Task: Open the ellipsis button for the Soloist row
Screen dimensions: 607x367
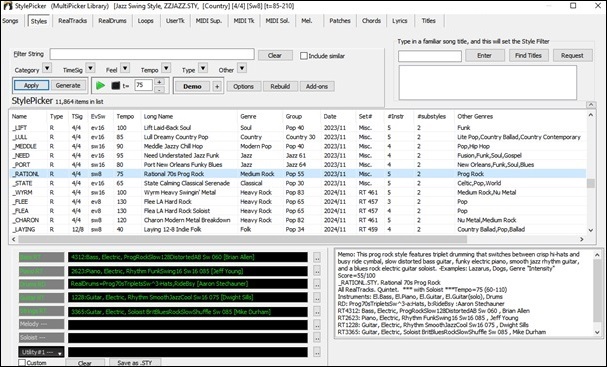Action: click(x=317, y=338)
